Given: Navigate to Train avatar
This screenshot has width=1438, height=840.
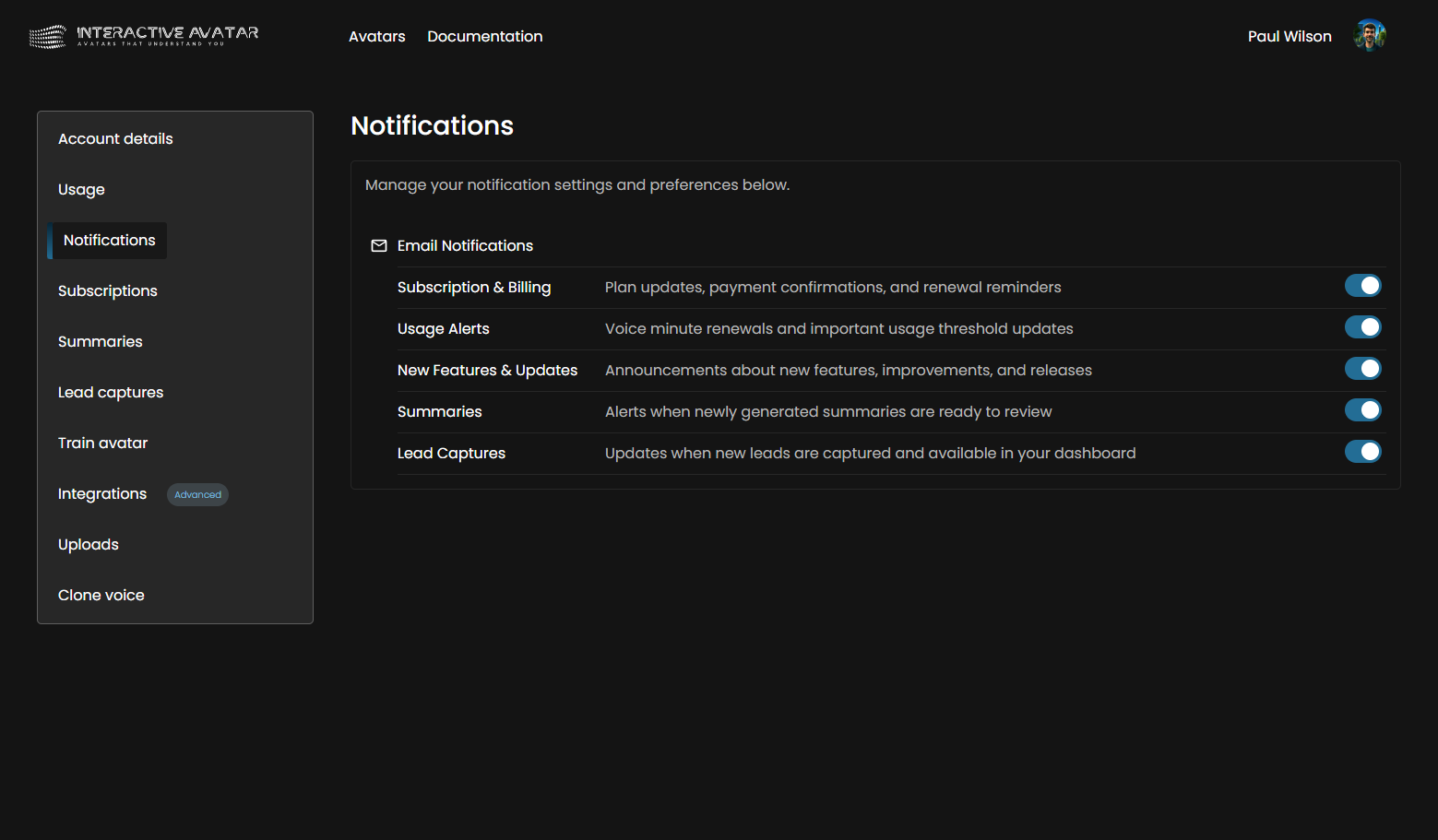Looking at the screenshot, I should click(102, 443).
